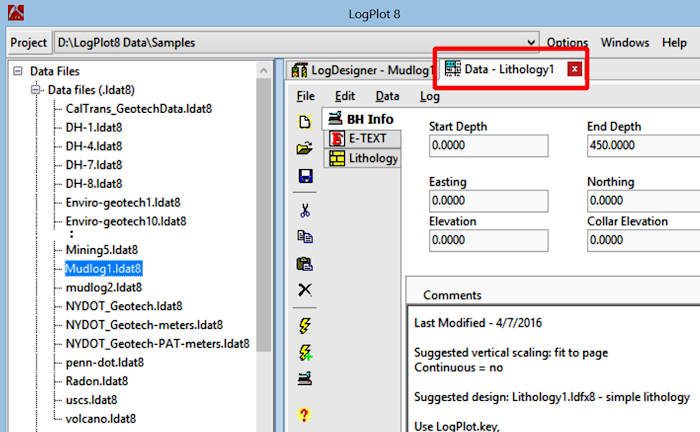The height and width of the screenshot is (432, 700).
Task: Click the New file icon in the data toolbar
Action: 305,121
